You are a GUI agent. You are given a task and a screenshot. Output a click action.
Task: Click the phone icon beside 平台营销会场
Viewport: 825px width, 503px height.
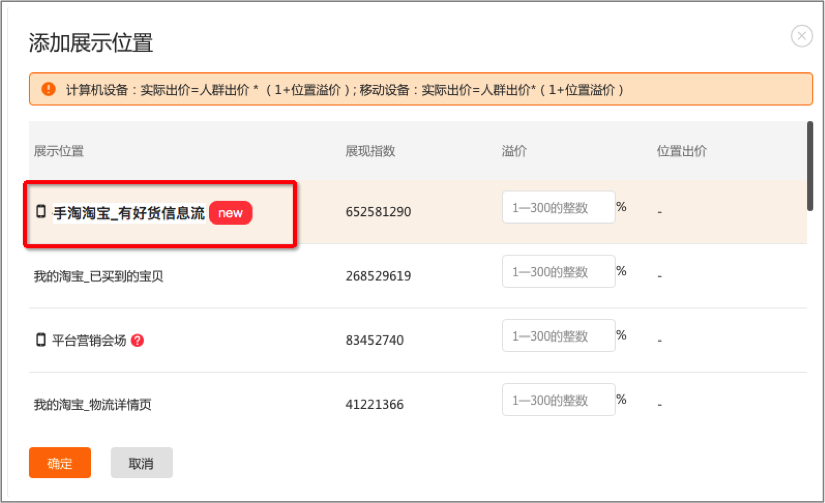point(41,340)
